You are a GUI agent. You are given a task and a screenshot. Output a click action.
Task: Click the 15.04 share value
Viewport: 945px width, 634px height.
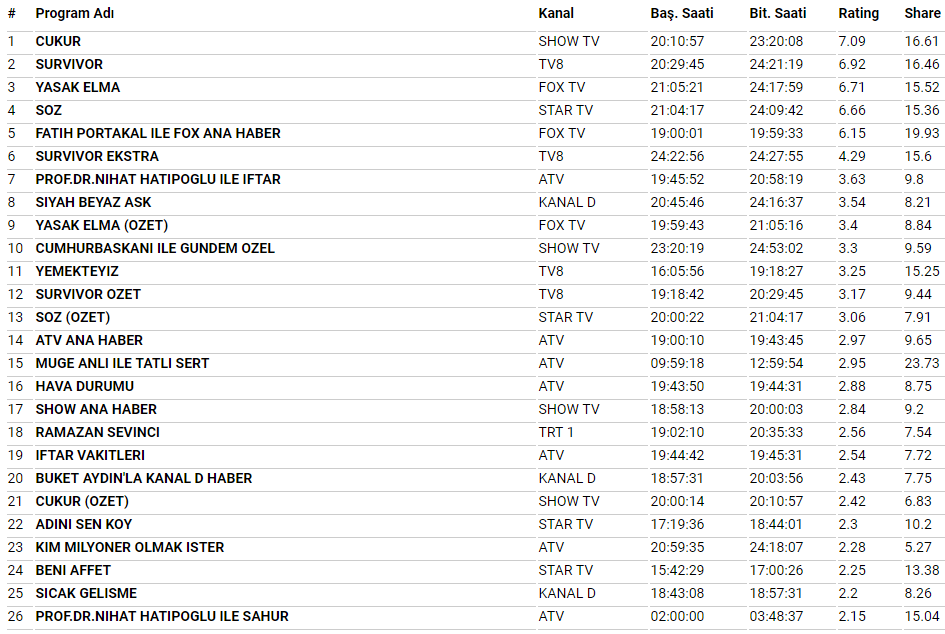coord(922,616)
